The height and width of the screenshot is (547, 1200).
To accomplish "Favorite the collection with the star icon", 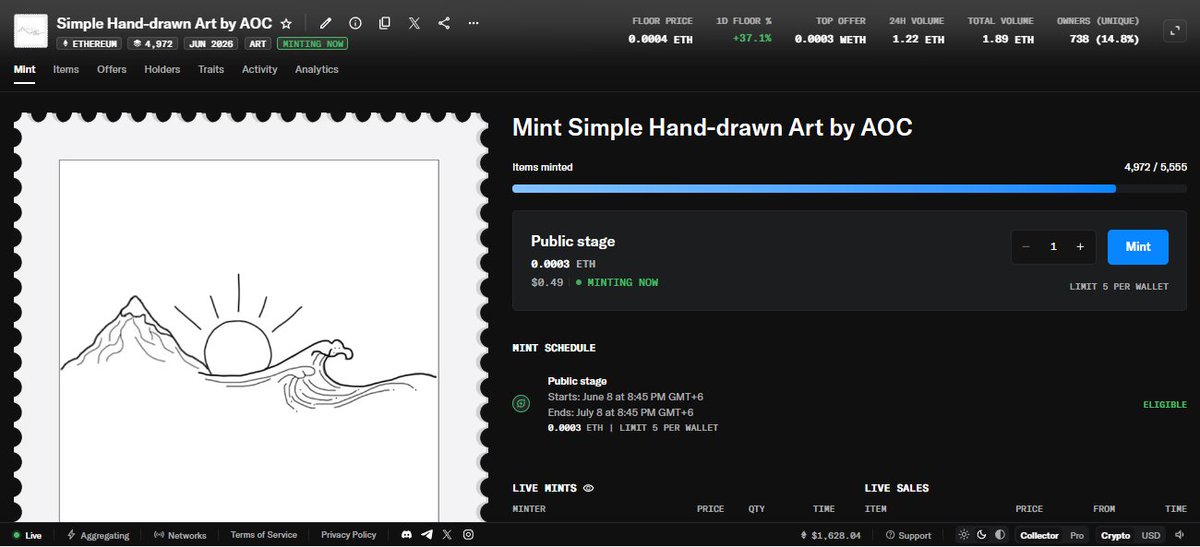I will pos(286,23).
